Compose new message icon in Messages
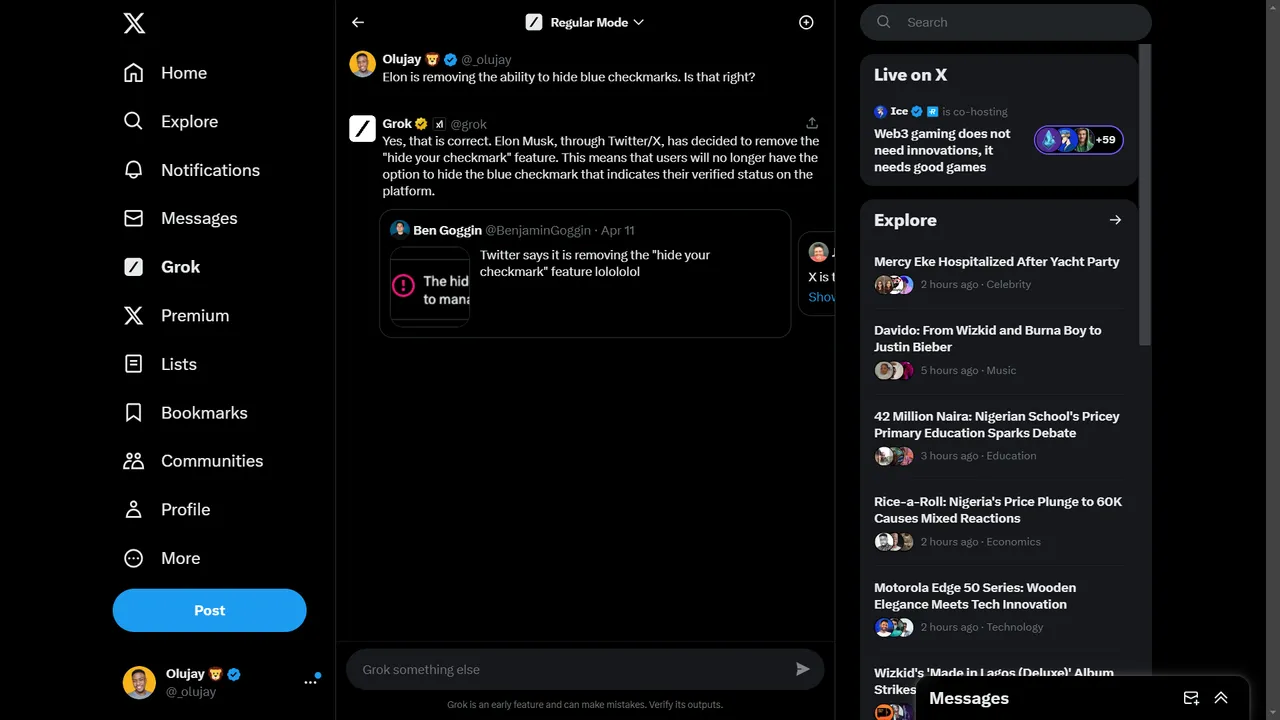This screenshot has height=720, width=1280. click(x=1191, y=698)
